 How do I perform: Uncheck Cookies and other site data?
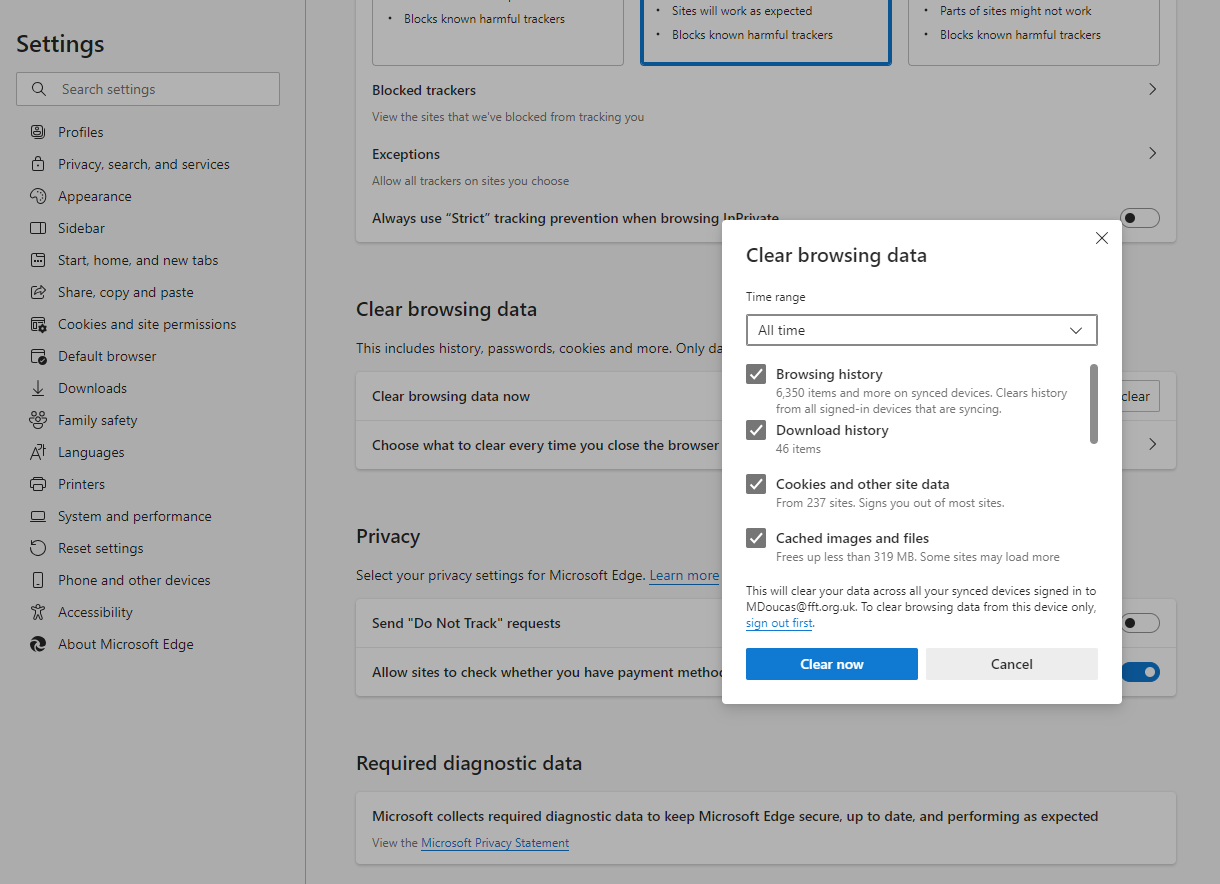click(756, 484)
